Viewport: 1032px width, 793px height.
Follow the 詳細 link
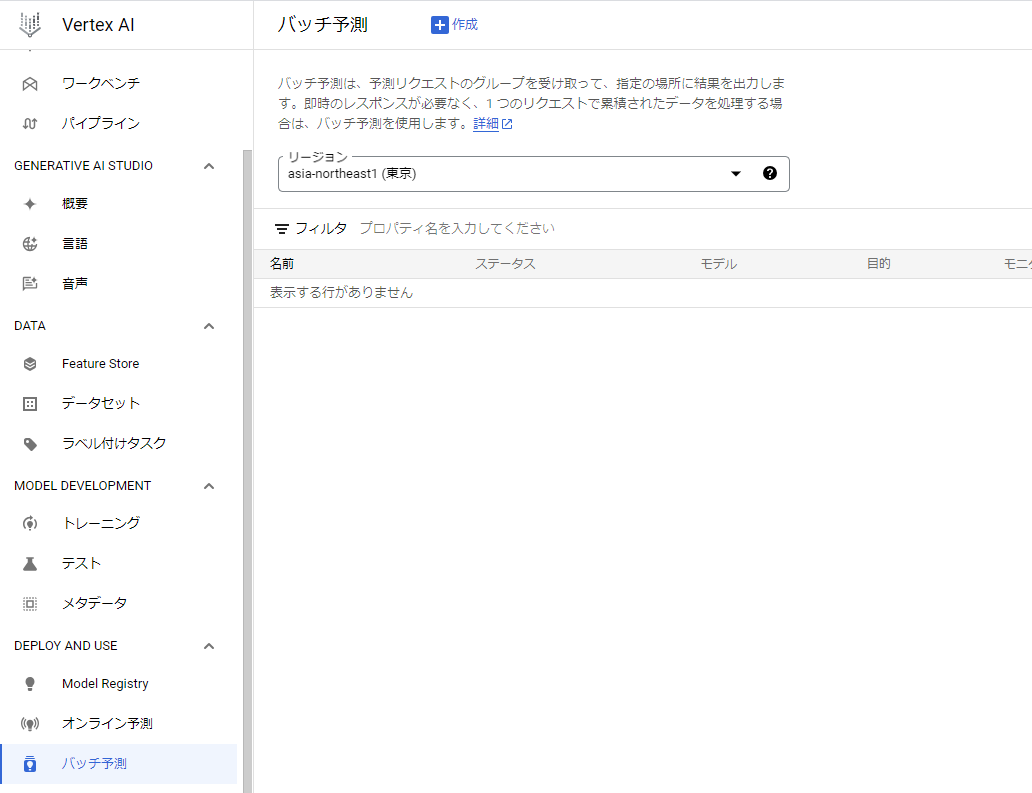486,123
